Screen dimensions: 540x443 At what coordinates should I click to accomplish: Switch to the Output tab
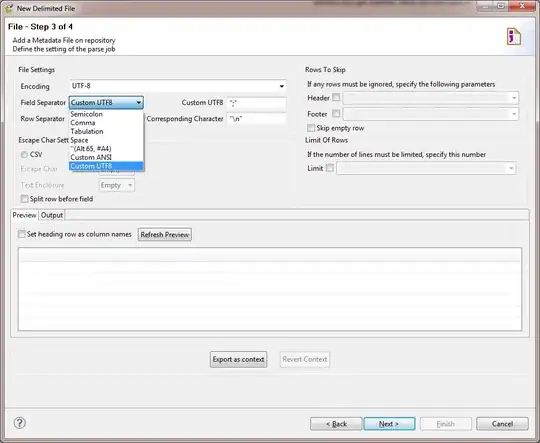[52, 215]
